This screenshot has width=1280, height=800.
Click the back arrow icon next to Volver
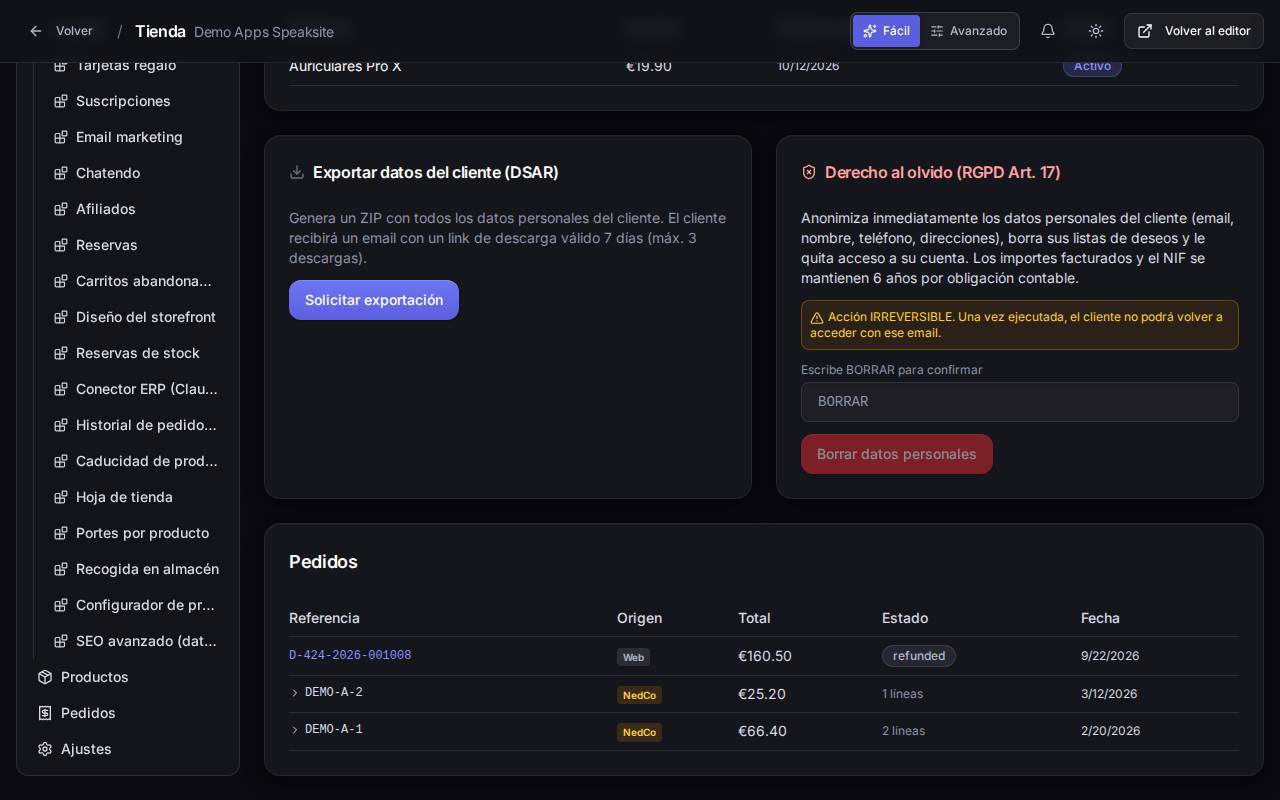36,31
